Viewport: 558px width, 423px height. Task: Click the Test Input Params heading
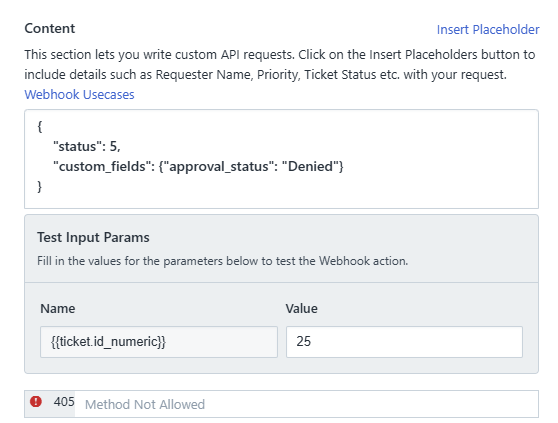click(93, 237)
